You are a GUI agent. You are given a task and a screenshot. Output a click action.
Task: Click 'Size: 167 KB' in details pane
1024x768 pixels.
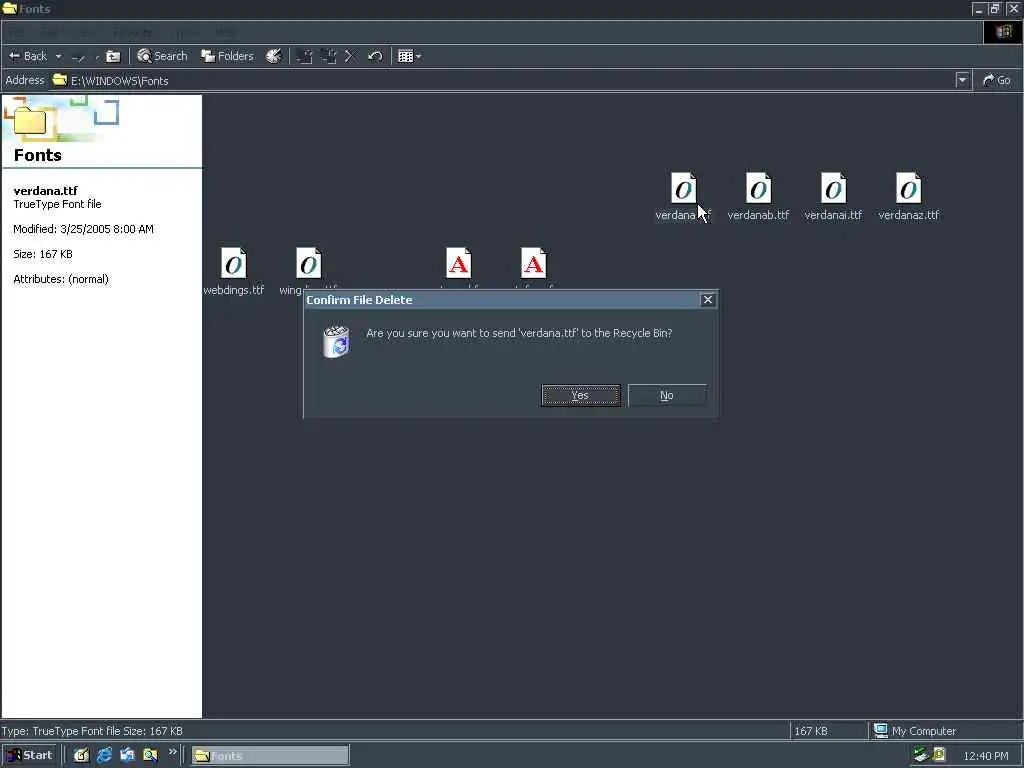(43, 254)
